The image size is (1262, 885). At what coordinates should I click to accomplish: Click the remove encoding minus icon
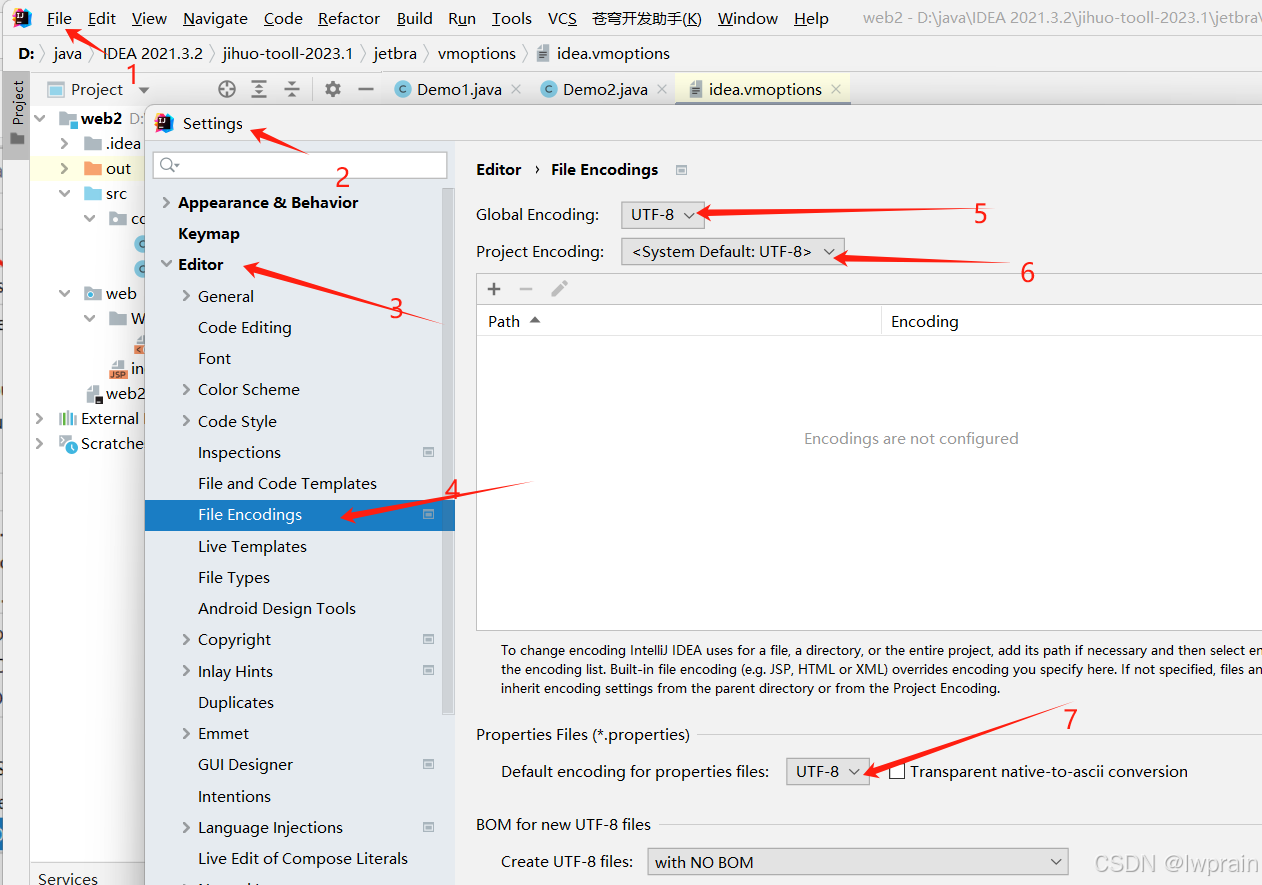point(526,289)
